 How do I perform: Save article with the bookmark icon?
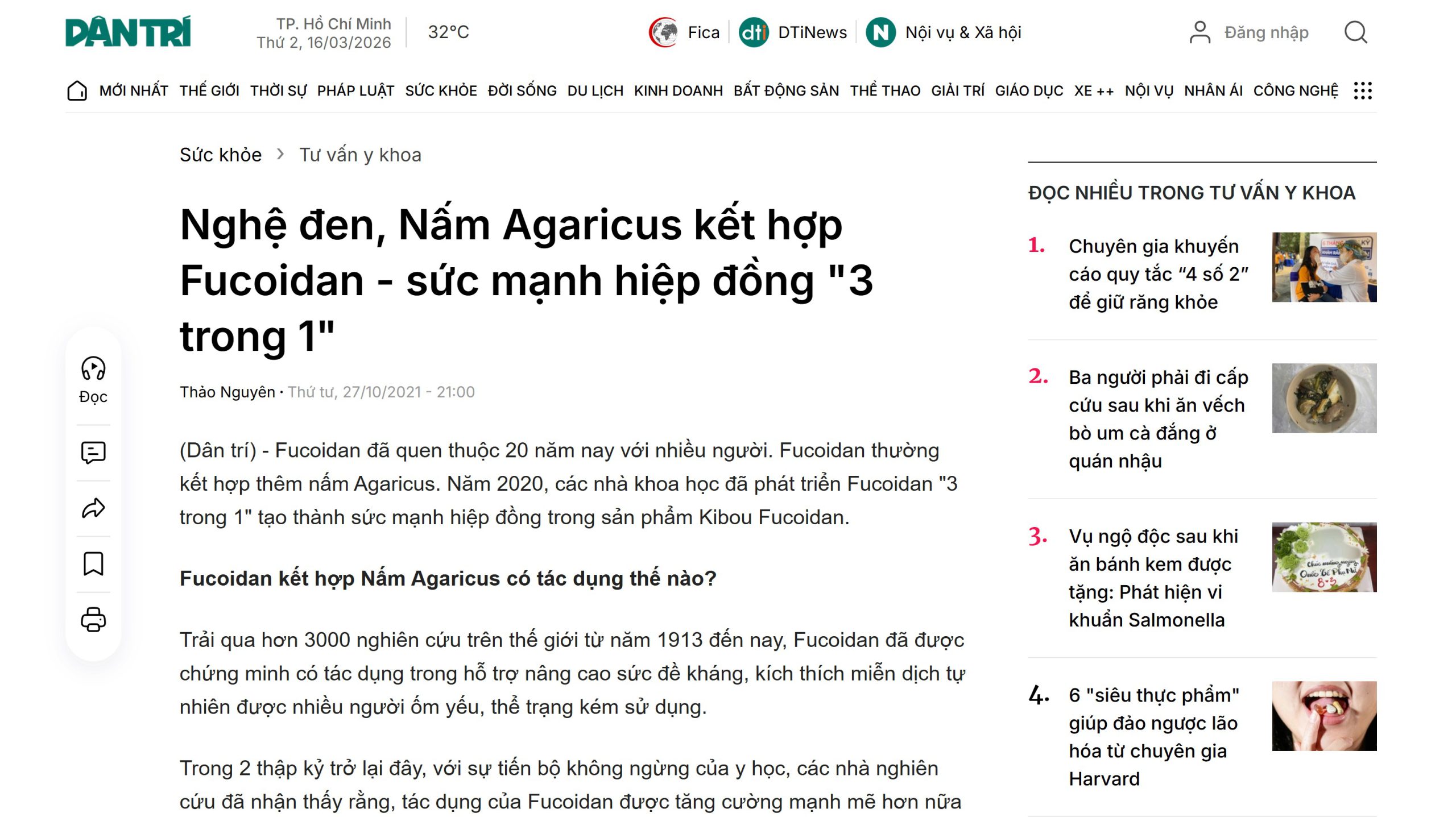(93, 564)
